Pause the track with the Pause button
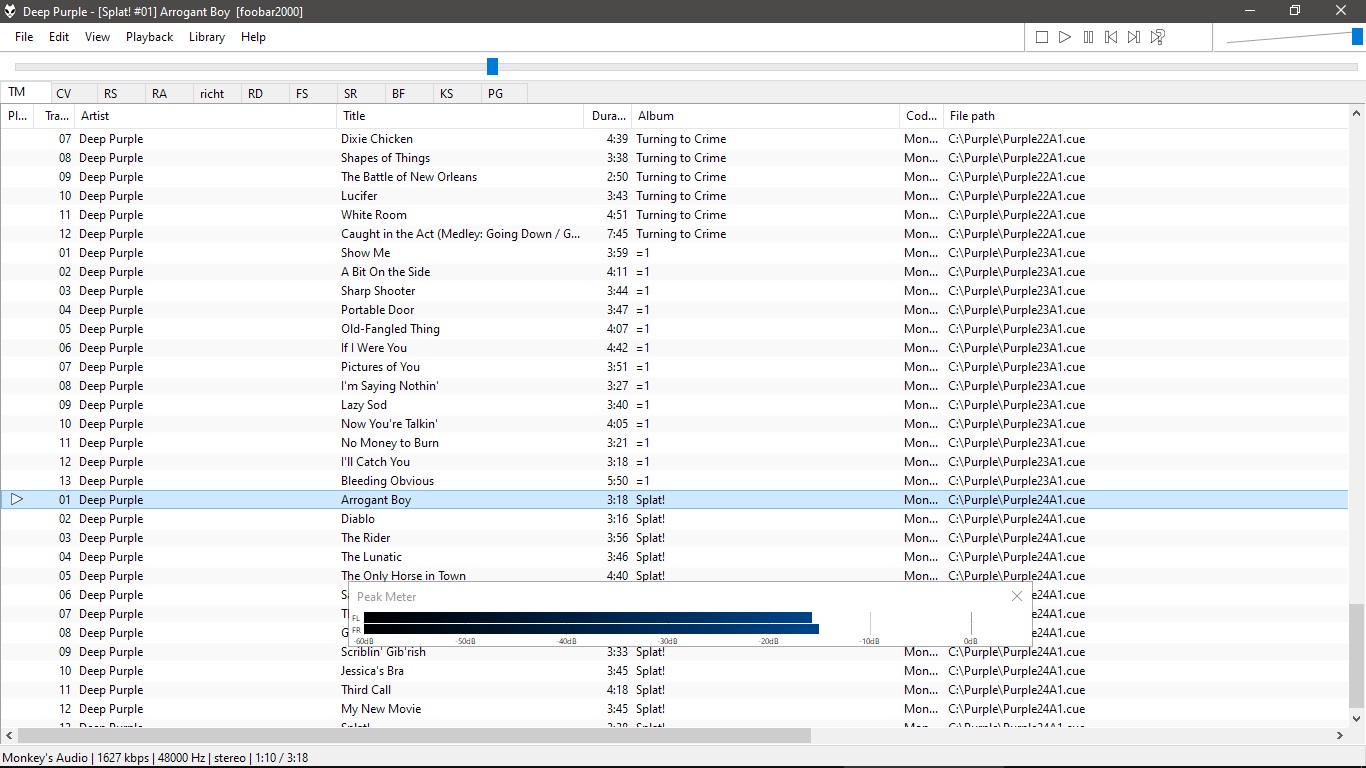This screenshot has width=1366, height=768. click(x=1088, y=37)
